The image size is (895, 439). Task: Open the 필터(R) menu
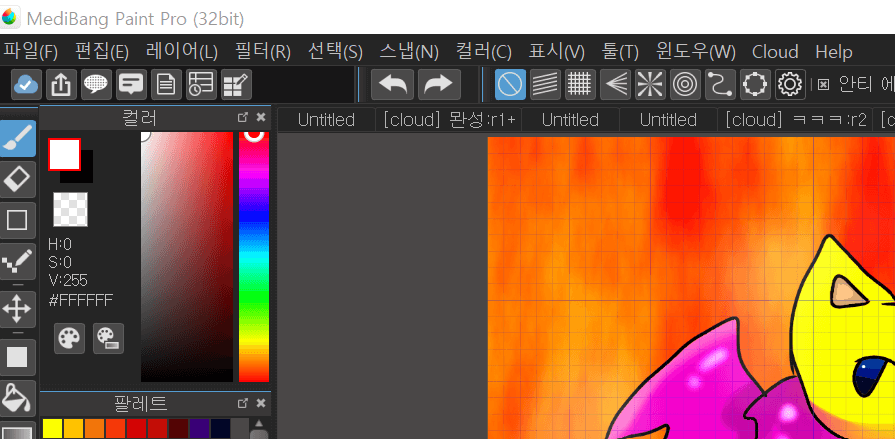click(x=263, y=52)
